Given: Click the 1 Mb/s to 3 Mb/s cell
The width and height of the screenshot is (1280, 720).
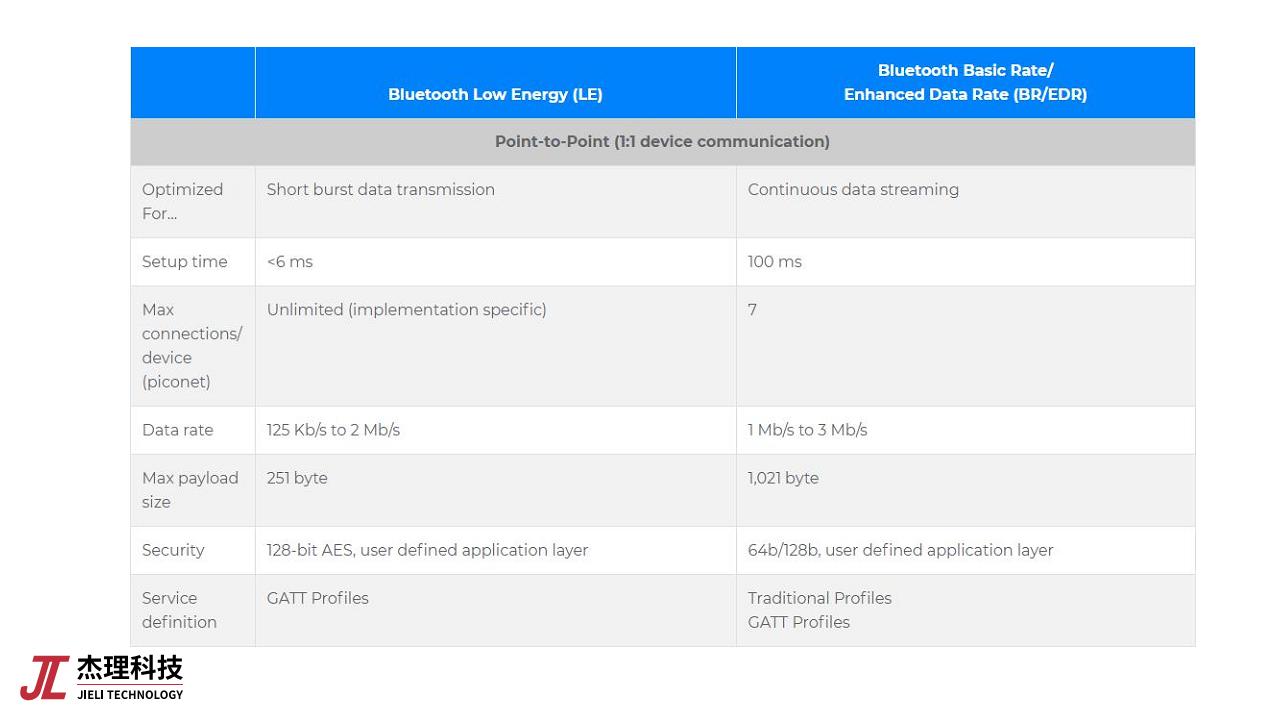Looking at the screenshot, I should tap(807, 430).
